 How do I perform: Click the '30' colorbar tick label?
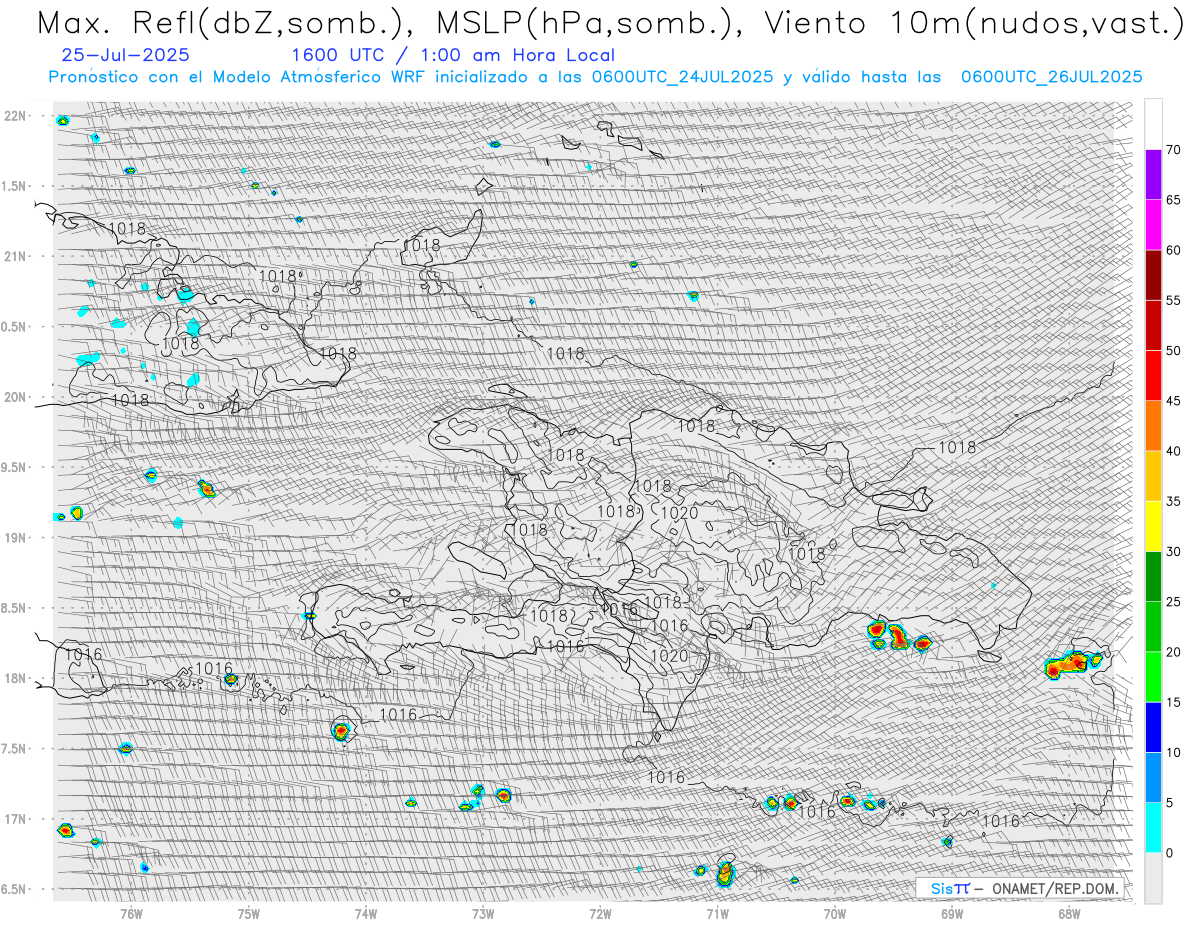pyautogui.click(x=1174, y=551)
